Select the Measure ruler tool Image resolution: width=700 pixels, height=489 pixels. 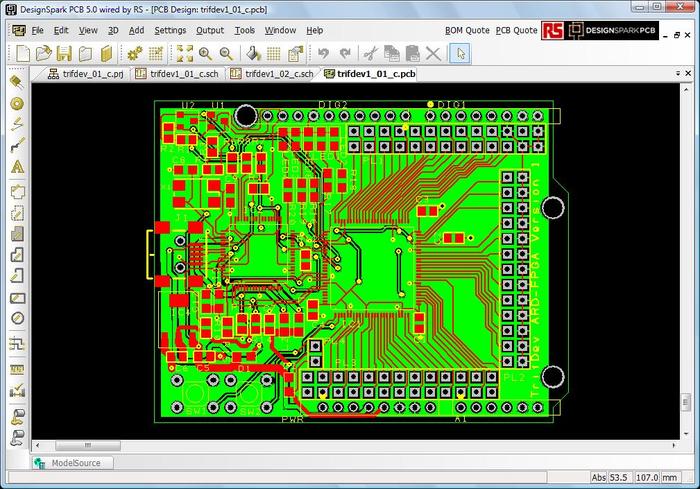(17, 369)
